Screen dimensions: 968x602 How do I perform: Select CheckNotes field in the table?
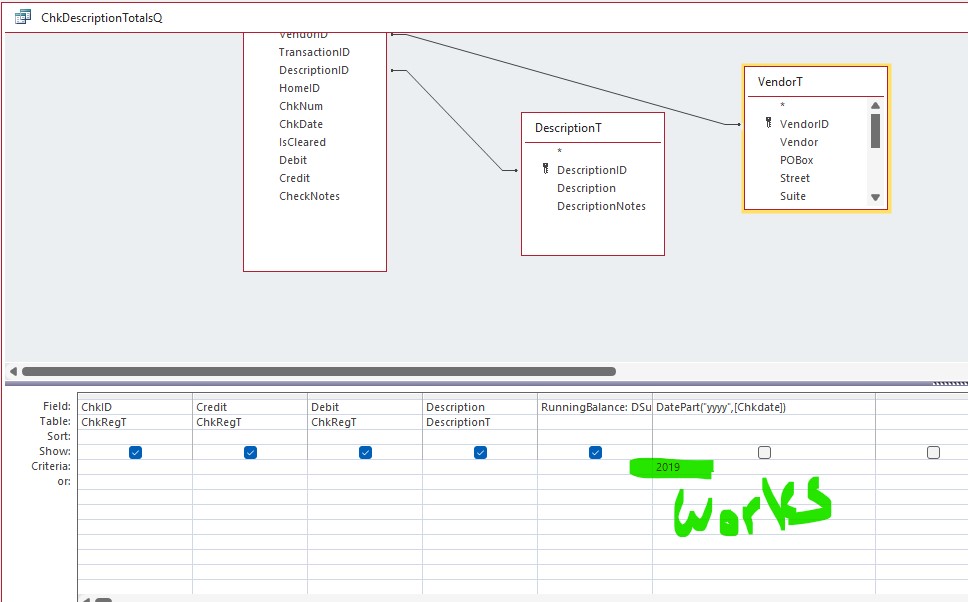point(309,196)
